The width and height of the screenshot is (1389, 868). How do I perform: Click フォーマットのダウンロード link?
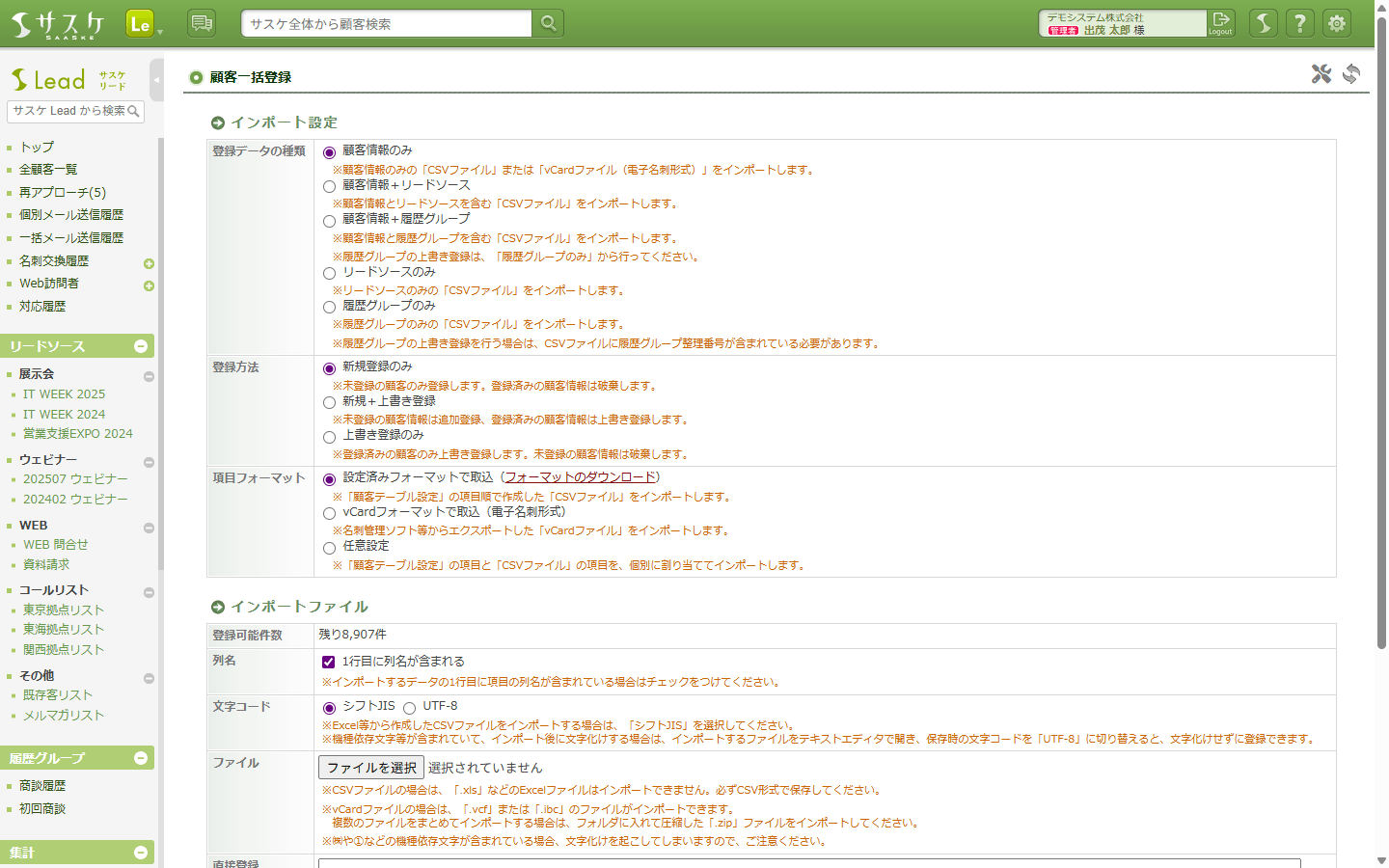pyautogui.click(x=580, y=477)
